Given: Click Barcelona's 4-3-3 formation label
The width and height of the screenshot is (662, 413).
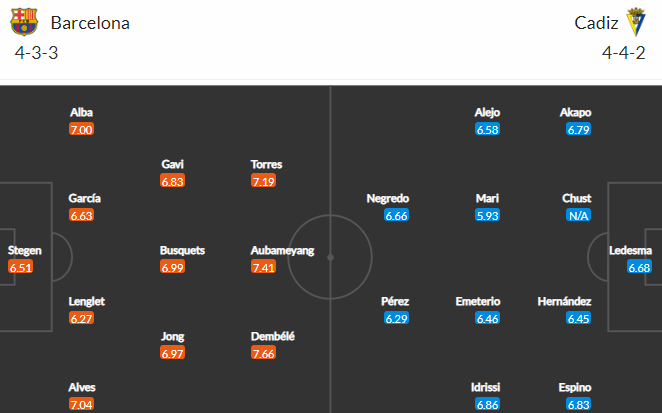Looking at the screenshot, I should point(36,53).
